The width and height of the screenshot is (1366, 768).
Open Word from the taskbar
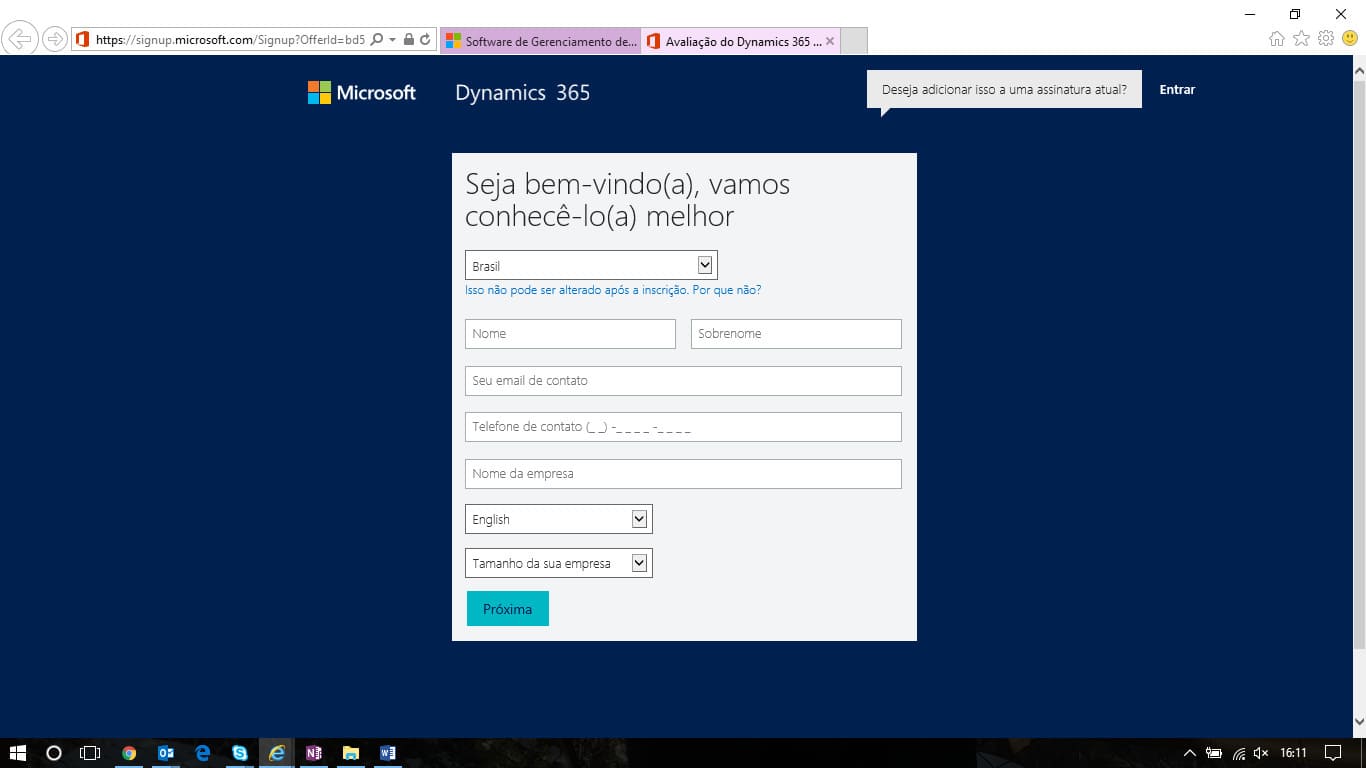pyautogui.click(x=388, y=753)
